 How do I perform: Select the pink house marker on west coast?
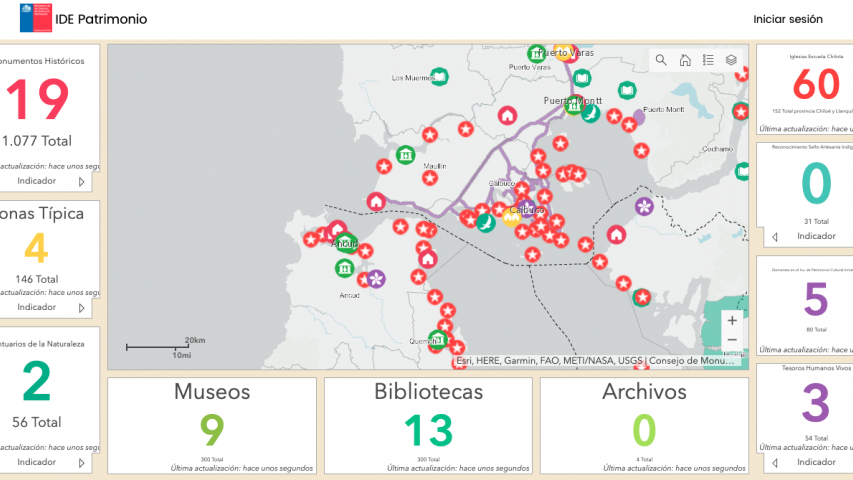tap(376, 201)
